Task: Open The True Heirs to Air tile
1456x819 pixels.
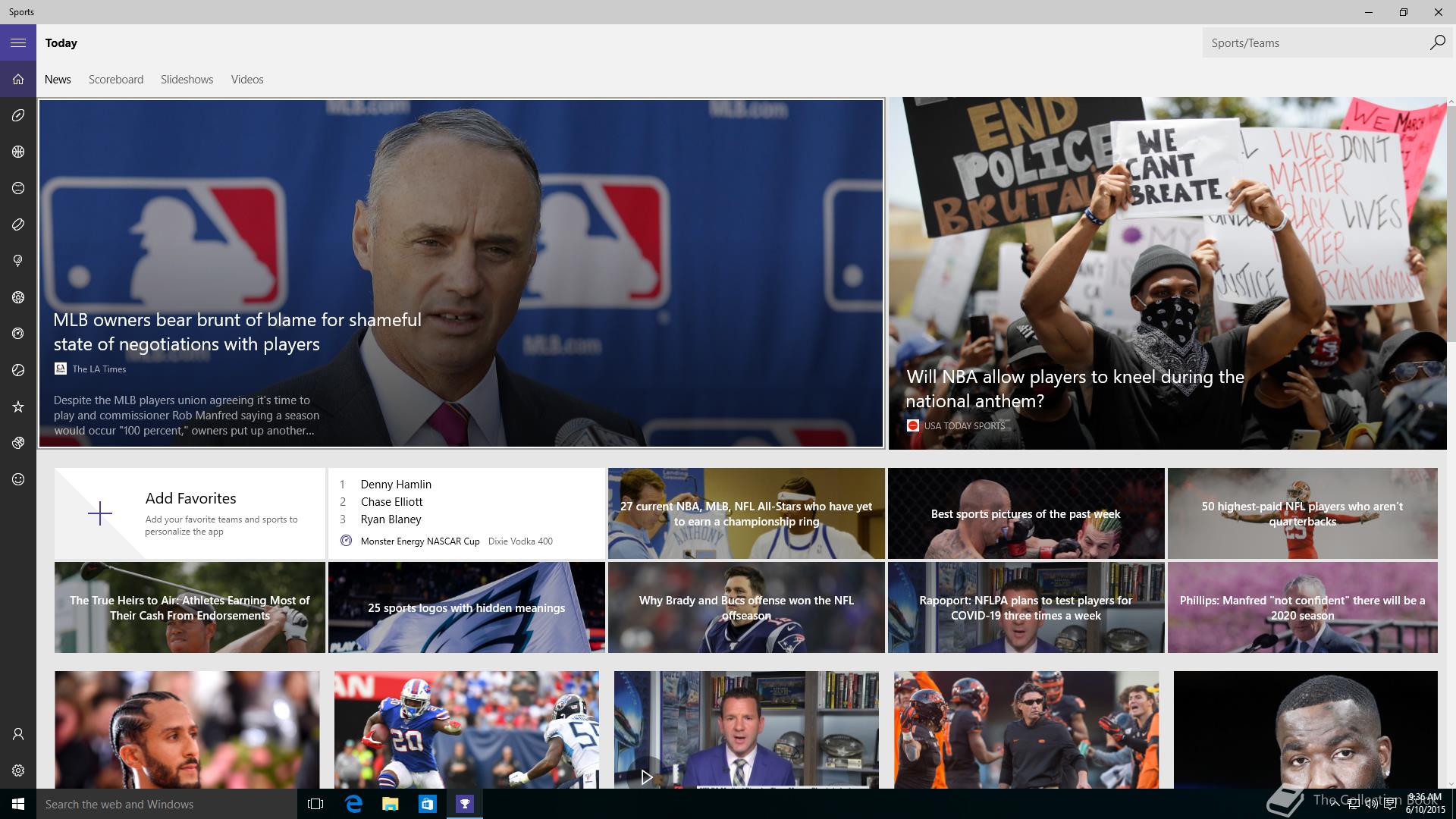Action: pos(190,607)
